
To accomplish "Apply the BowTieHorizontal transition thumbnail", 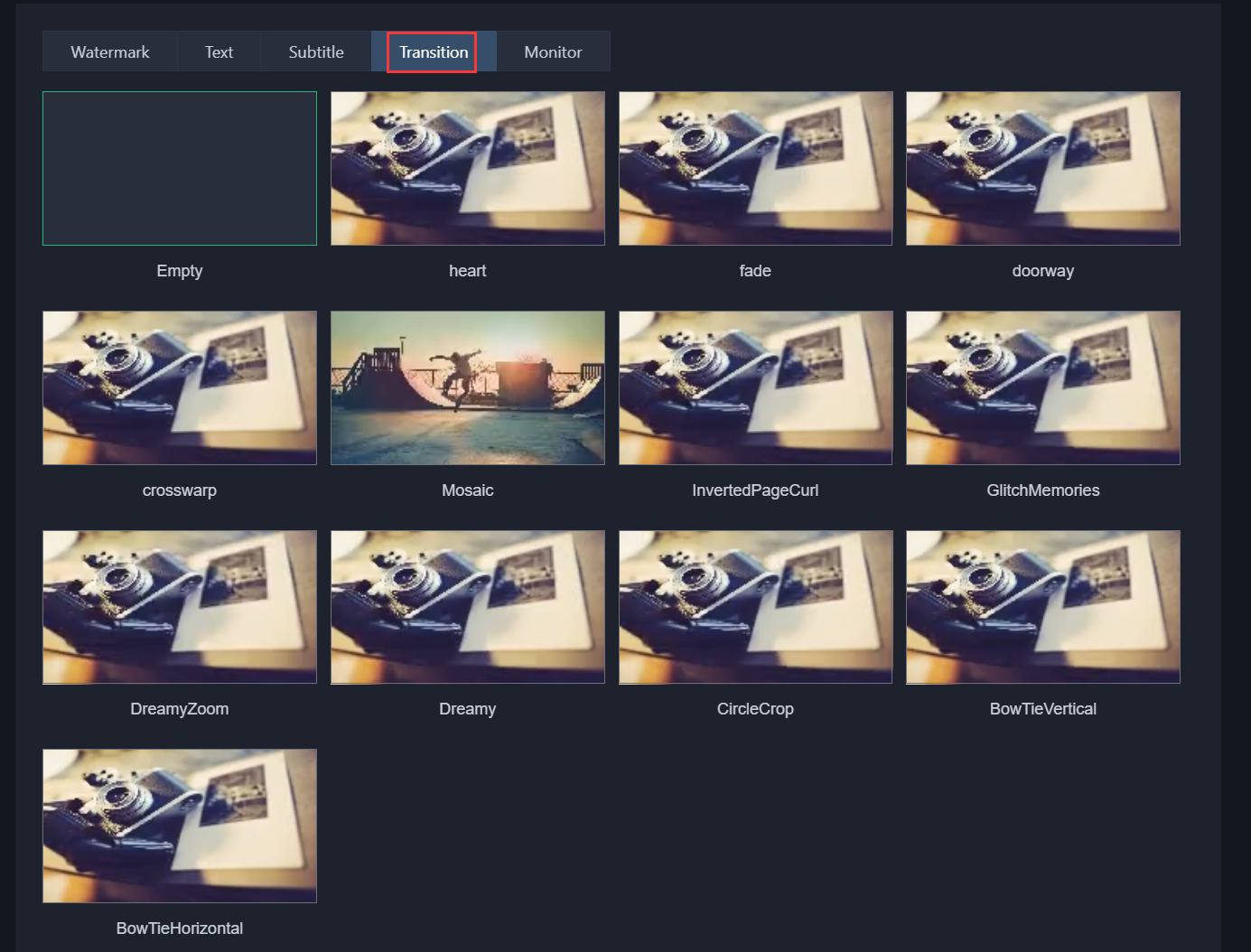I will [x=180, y=826].
